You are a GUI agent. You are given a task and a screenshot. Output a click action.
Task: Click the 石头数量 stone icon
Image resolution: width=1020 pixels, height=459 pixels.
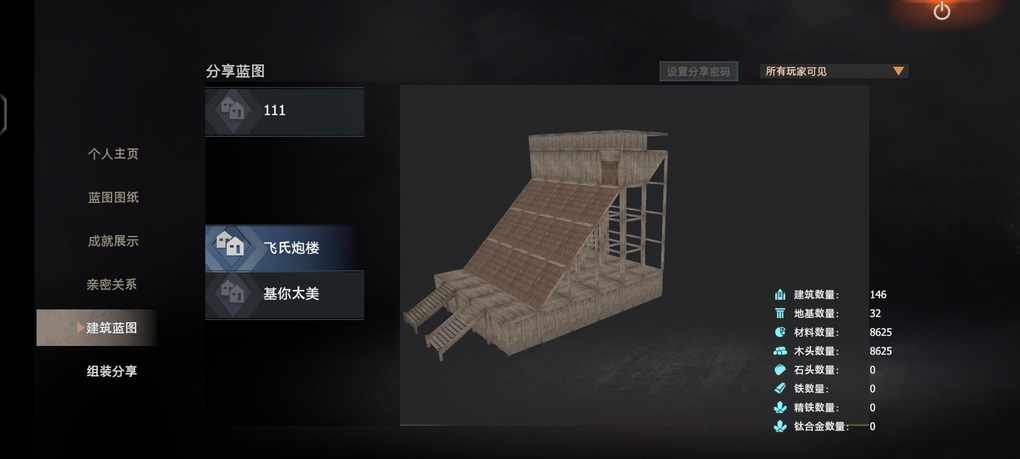(x=780, y=370)
